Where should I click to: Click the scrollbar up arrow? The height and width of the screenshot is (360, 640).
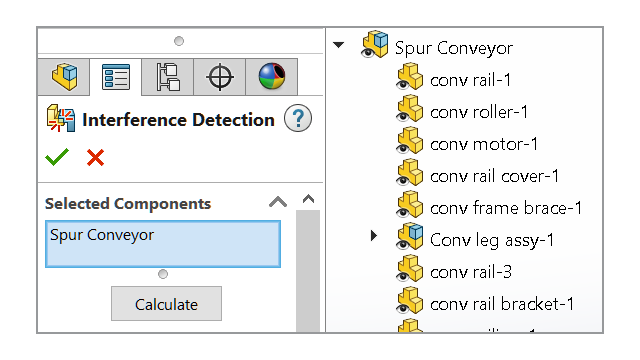pyautogui.click(x=309, y=199)
